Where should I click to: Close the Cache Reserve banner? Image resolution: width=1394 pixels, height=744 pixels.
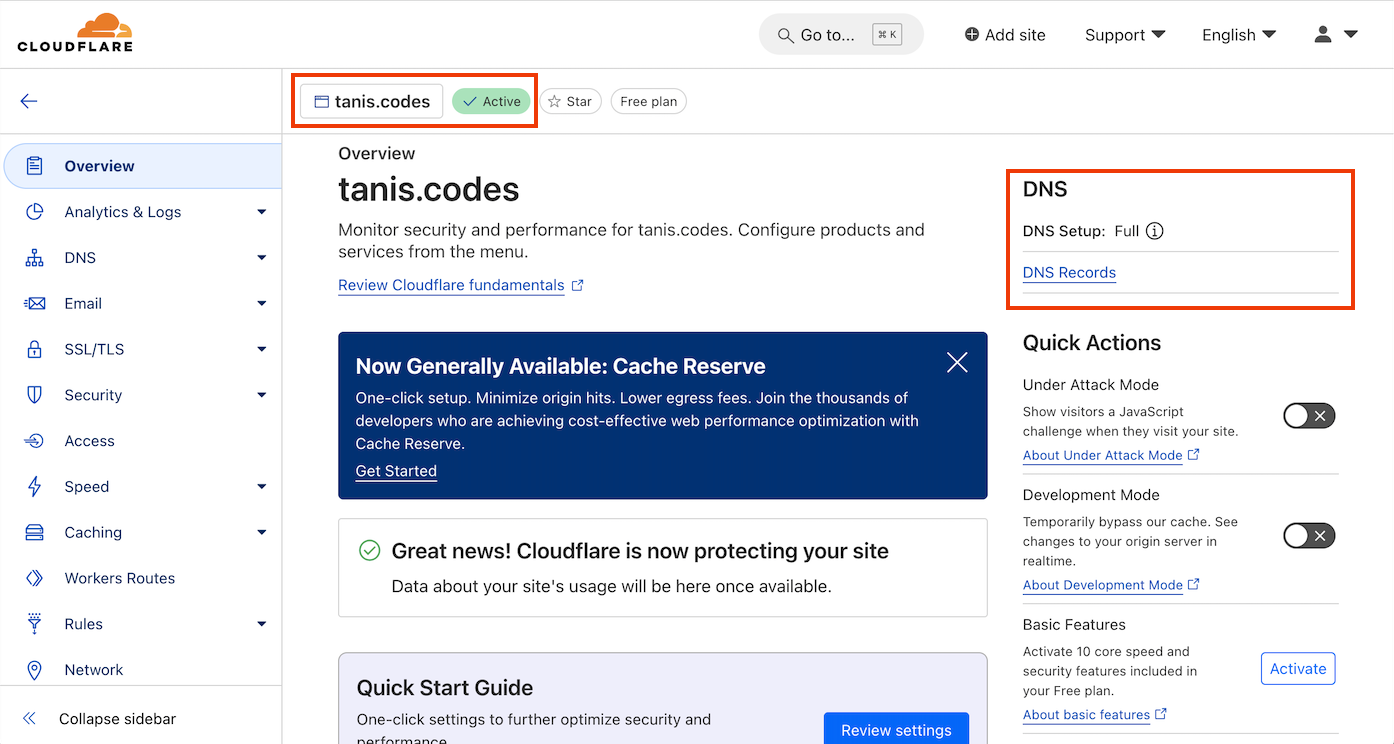coord(957,363)
